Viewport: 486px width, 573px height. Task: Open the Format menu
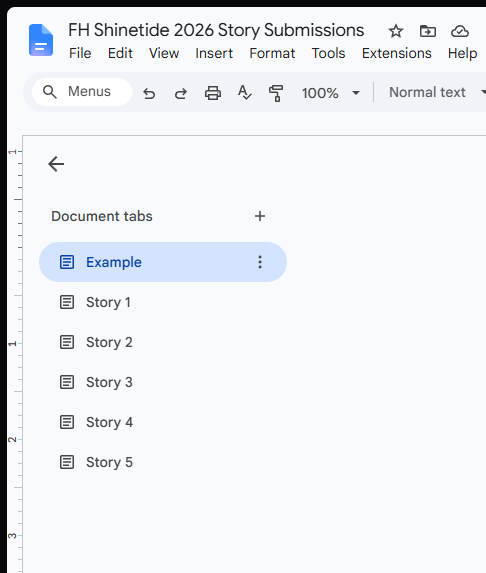(272, 53)
